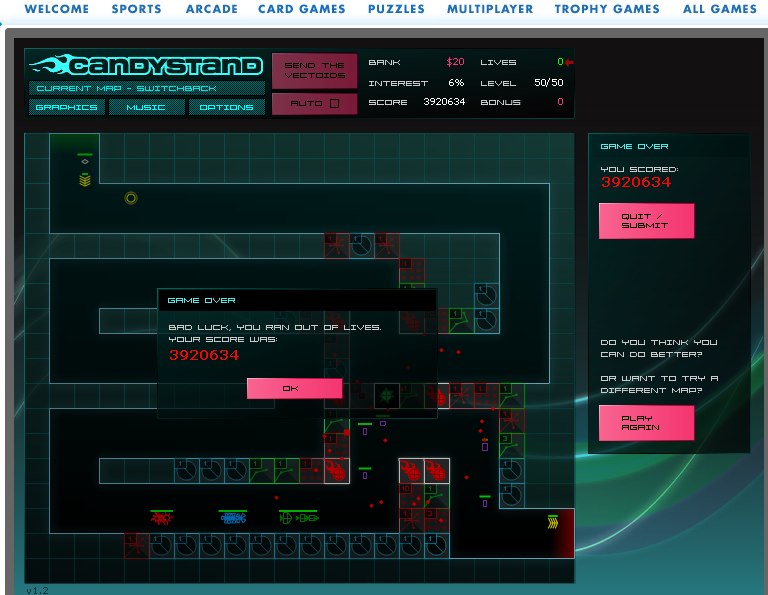The height and width of the screenshot is (595, 768).
Task: Click the Candystand flame logo
Action: click(146, 66)
